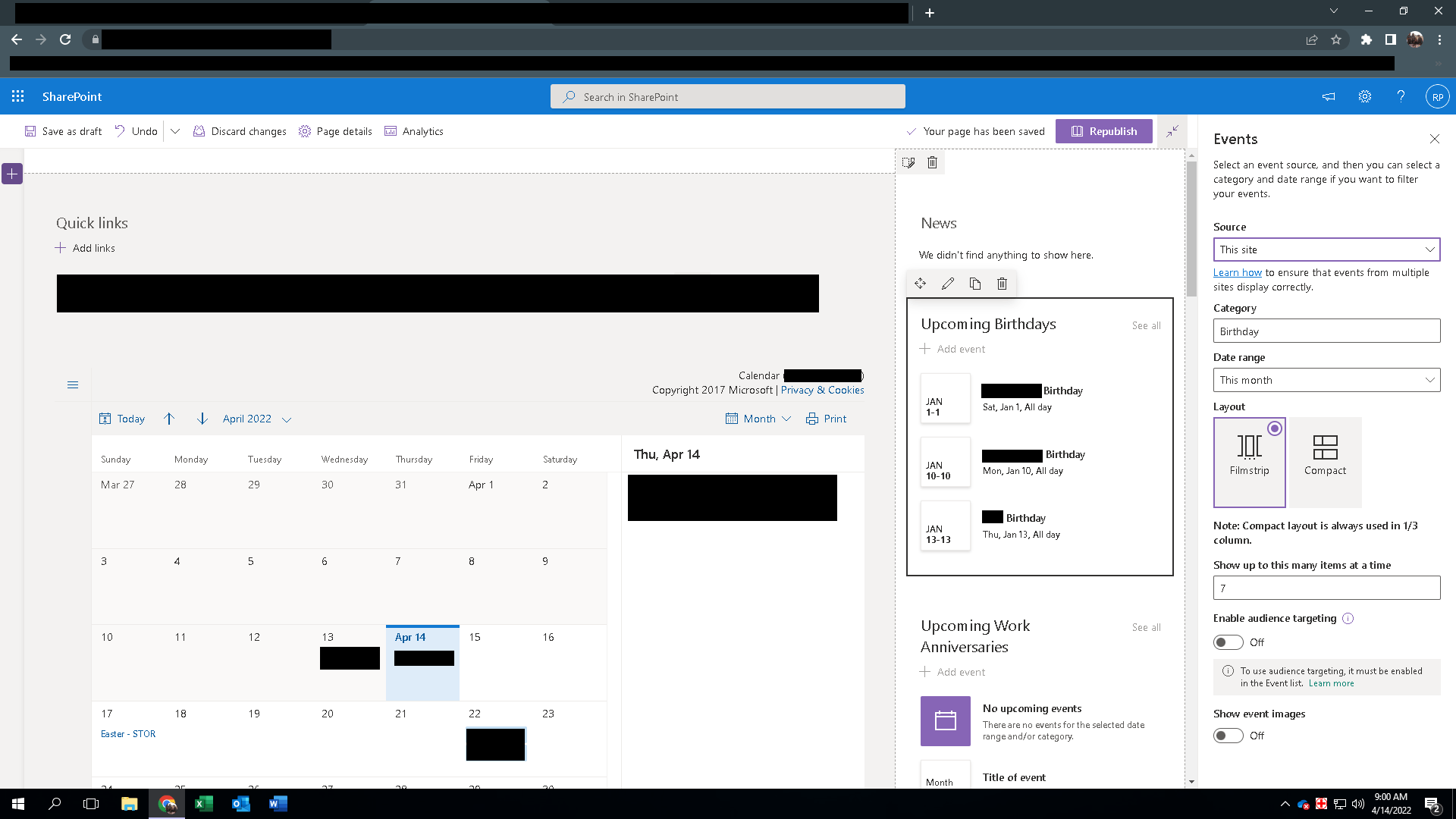Click Discard changes

(x=240, y=131)
